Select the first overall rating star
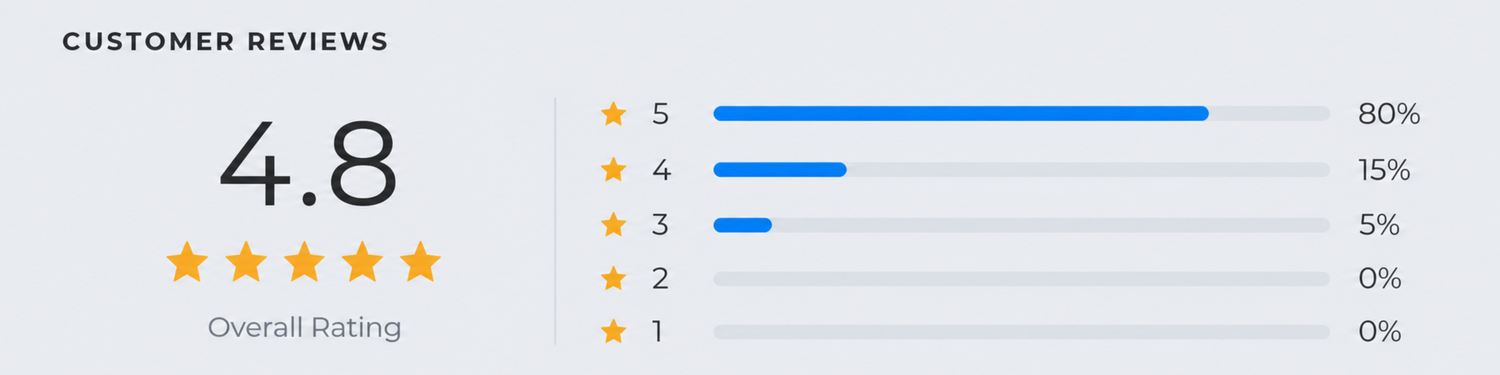This screenshot has height=375, width=1500. tap(187, 262)
